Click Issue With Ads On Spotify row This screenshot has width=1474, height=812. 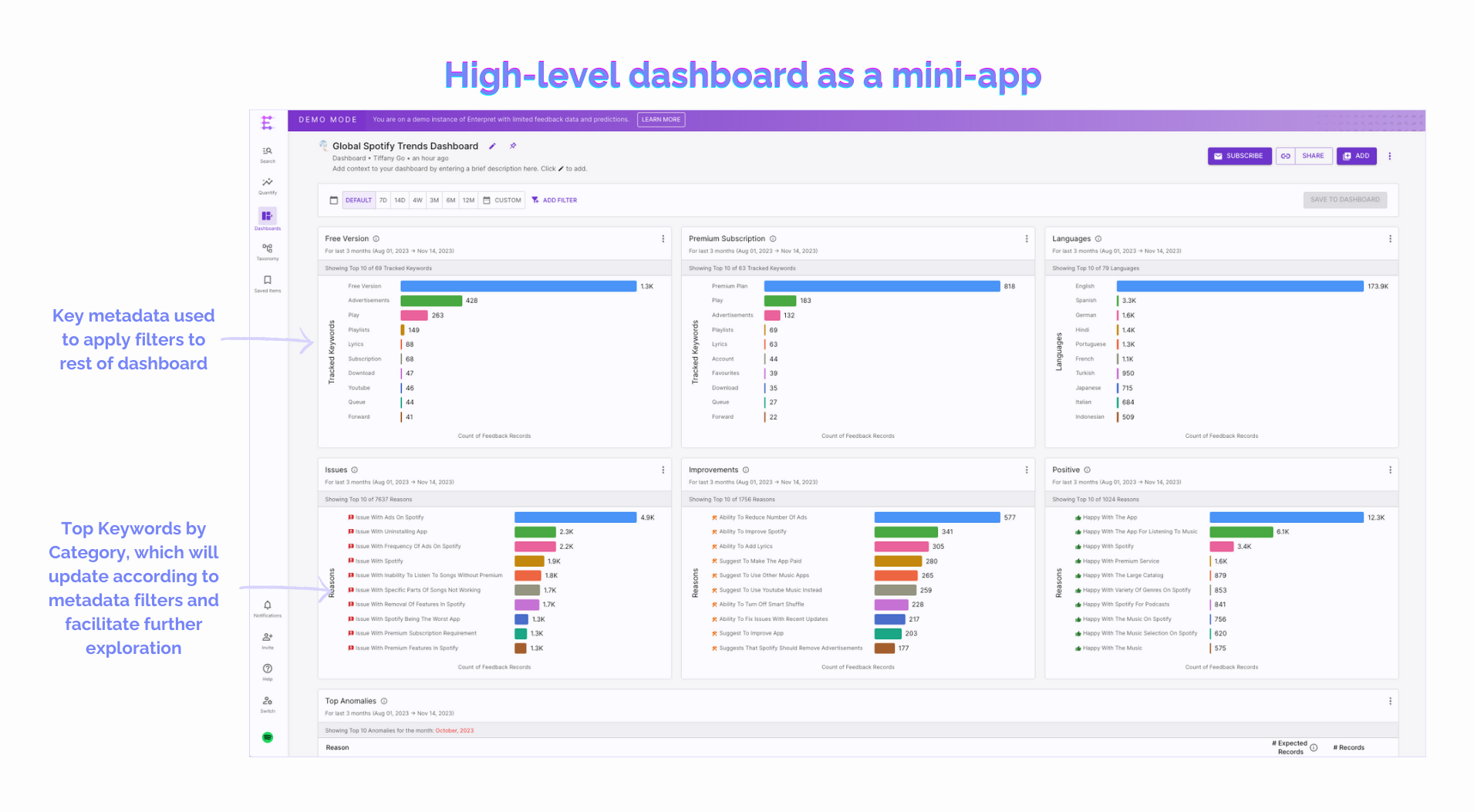(x=501, y=517)
